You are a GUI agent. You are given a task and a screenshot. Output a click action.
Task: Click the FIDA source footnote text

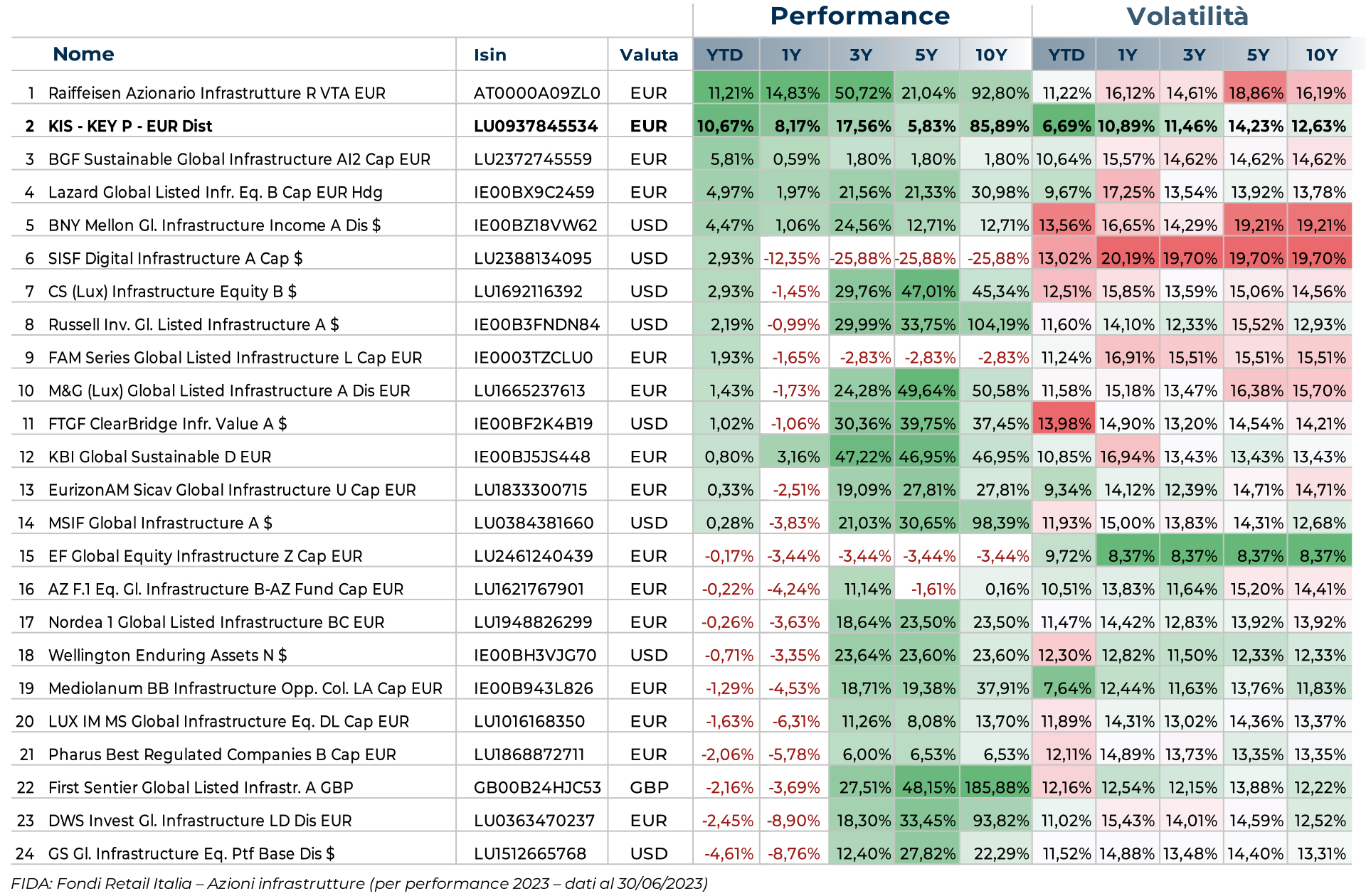click(359, 883)
